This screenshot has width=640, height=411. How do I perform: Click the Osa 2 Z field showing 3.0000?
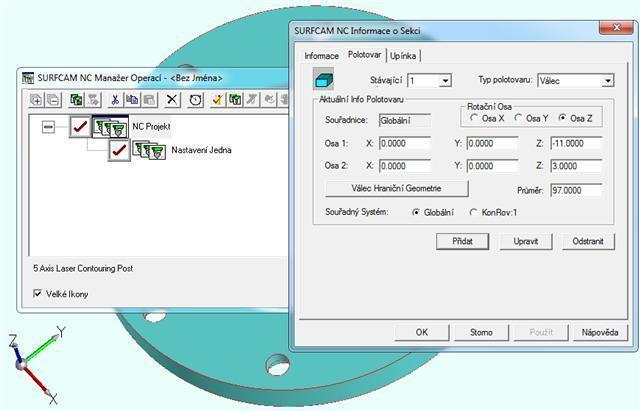tap(576, 166)
